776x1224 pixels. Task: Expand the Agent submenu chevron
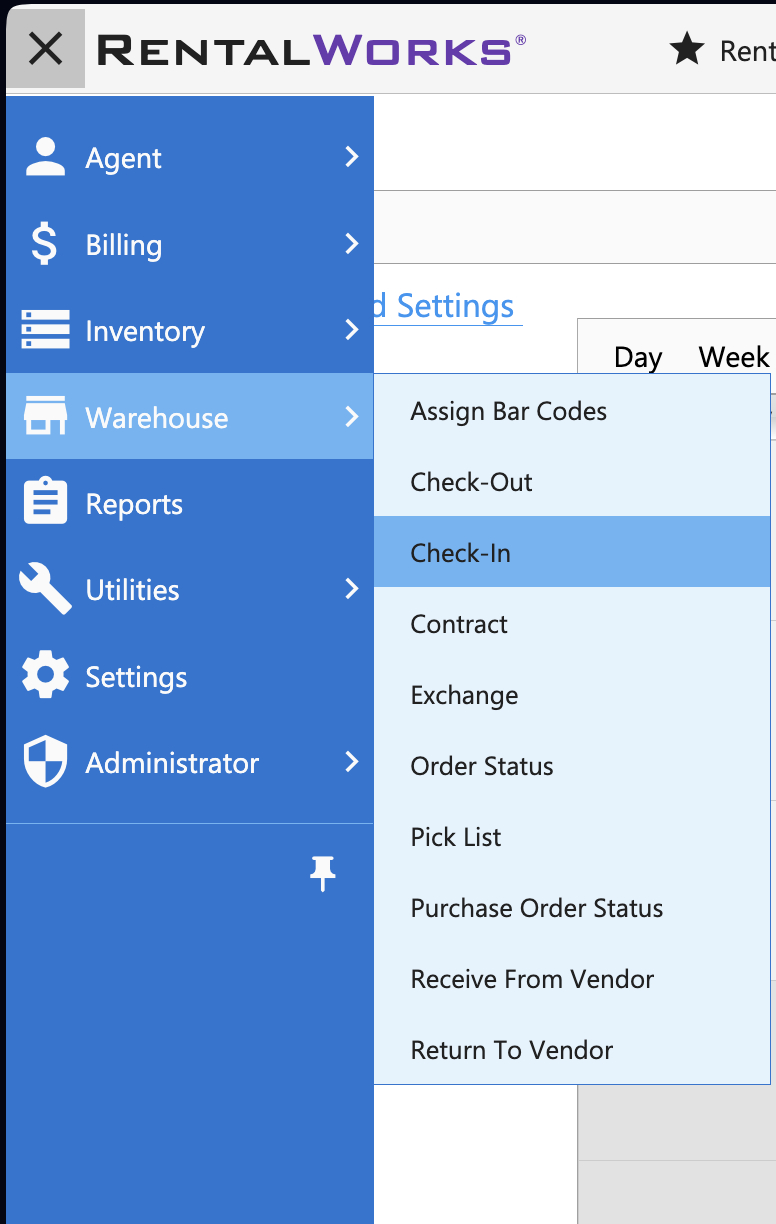(351, 157)
